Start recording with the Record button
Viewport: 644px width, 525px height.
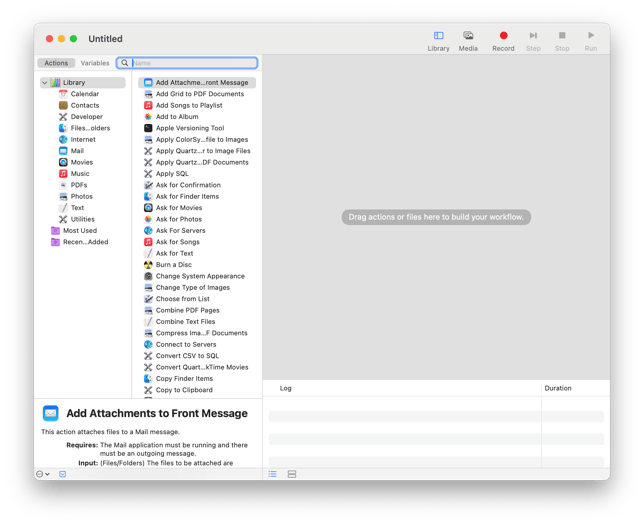click(503, 41)
